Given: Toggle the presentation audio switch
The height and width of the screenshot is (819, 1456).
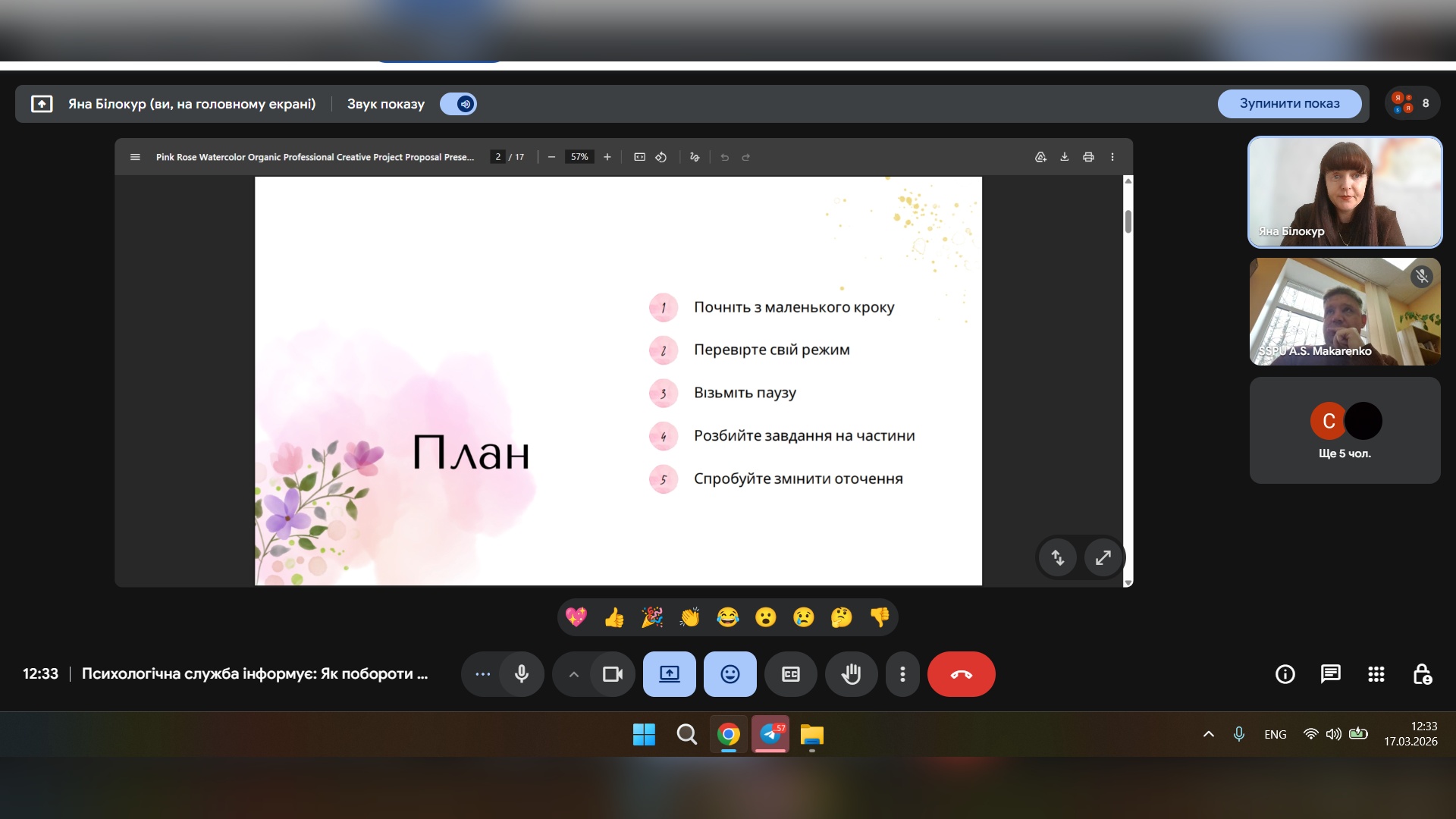Looking at the screenshot, I should point(459,104).
